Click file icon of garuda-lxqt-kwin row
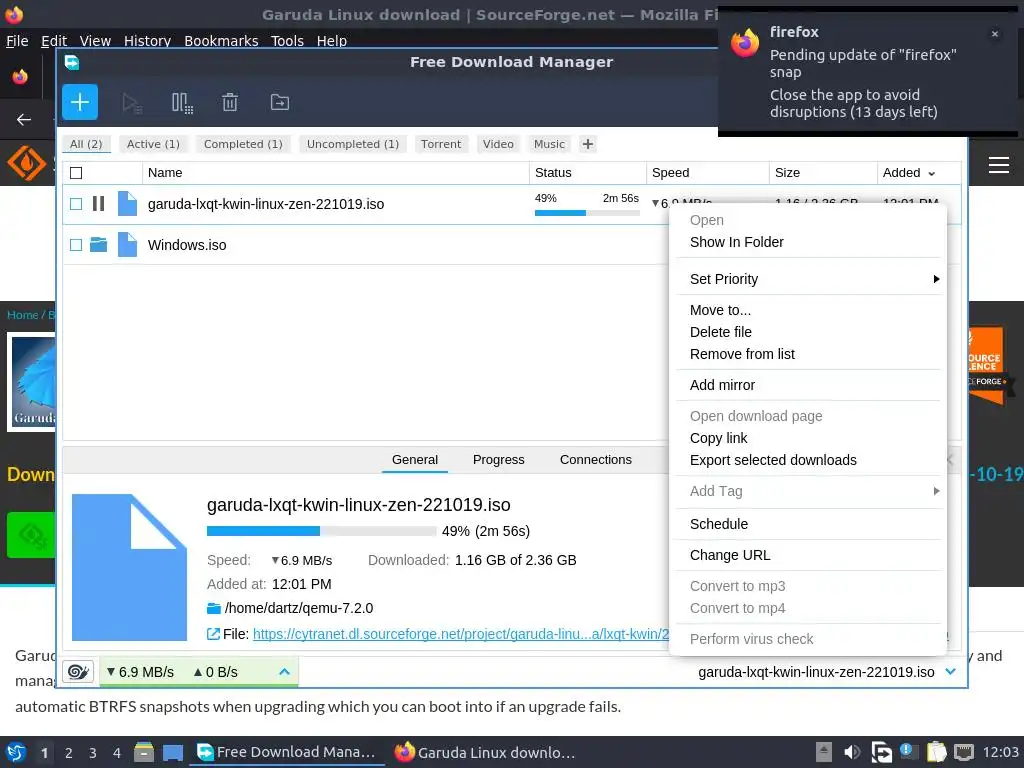This screenshot has height=768, width=1024. tap(127, 204)
